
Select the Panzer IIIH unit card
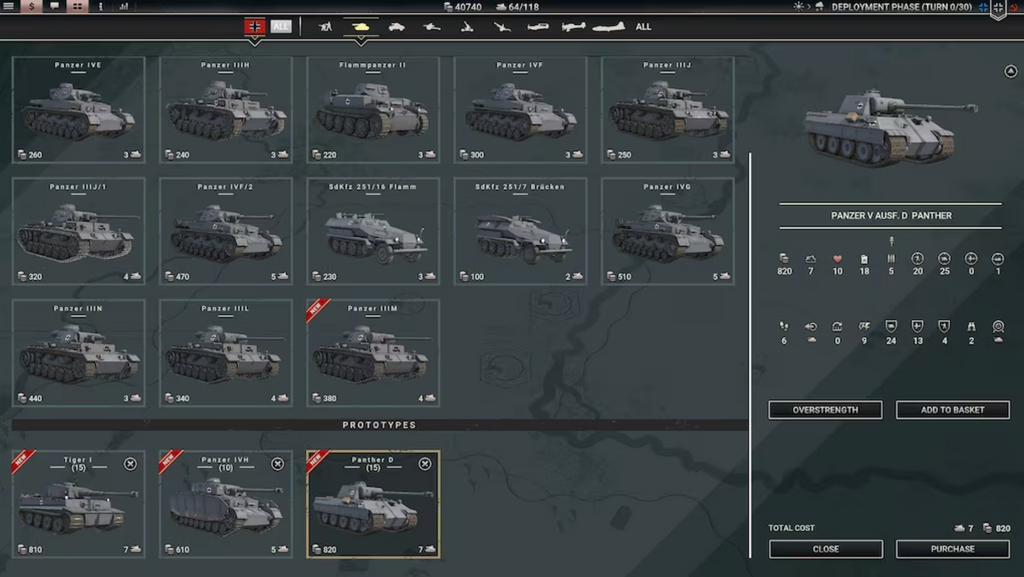tap(225, 110)
